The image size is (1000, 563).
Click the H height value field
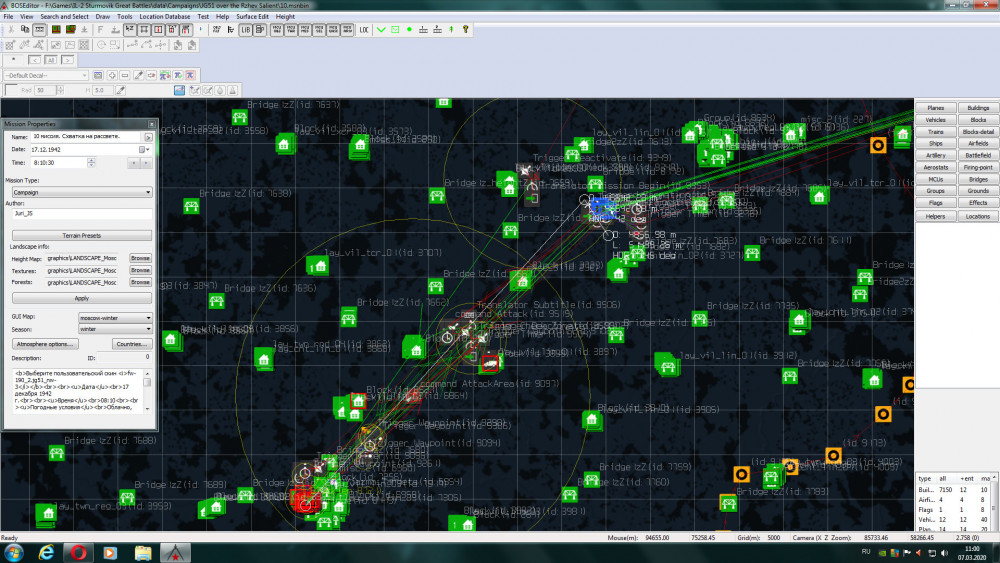click(103, 91)
